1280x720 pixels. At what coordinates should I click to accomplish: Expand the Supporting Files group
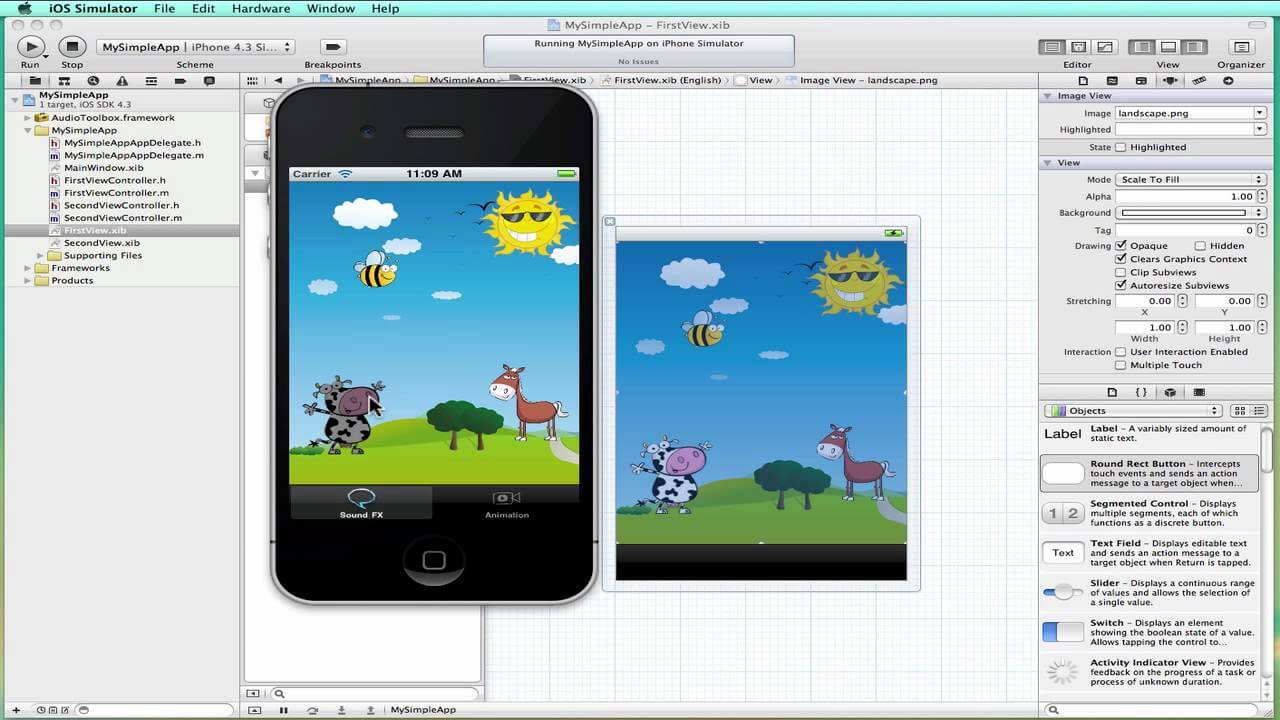40,256
